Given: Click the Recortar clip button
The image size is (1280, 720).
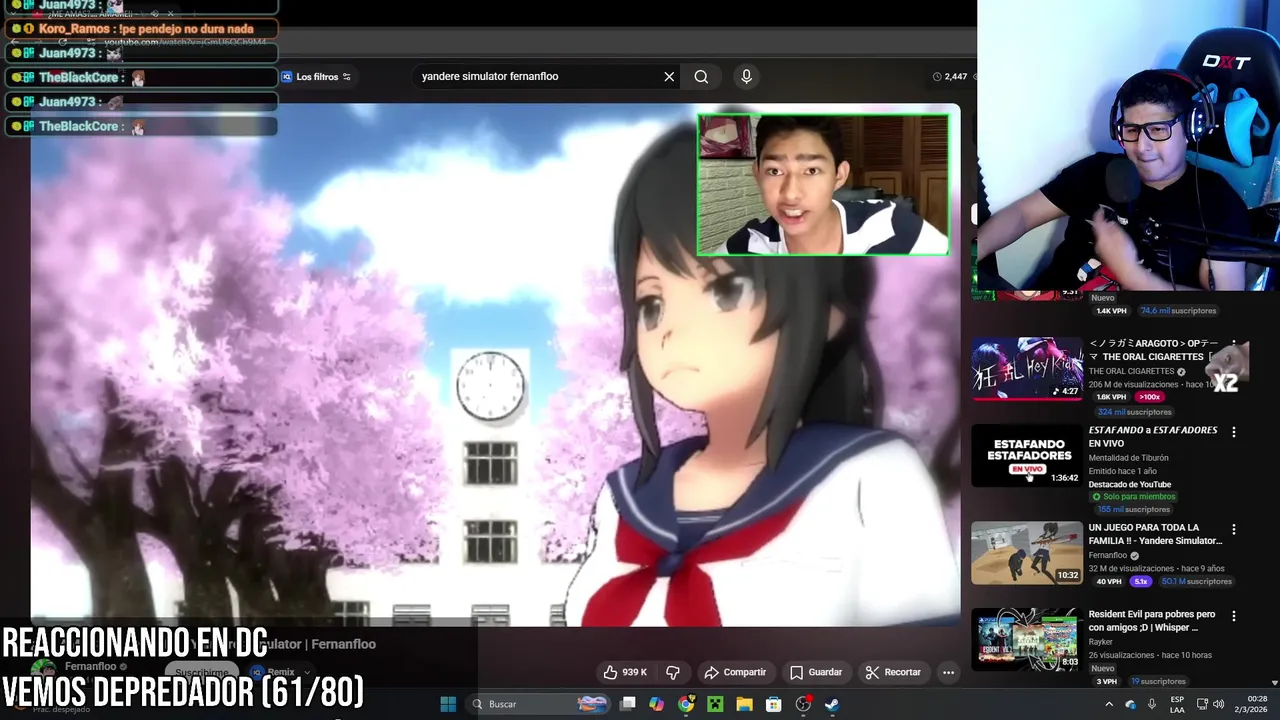Looking at the screenshot, I should (893, 672).
